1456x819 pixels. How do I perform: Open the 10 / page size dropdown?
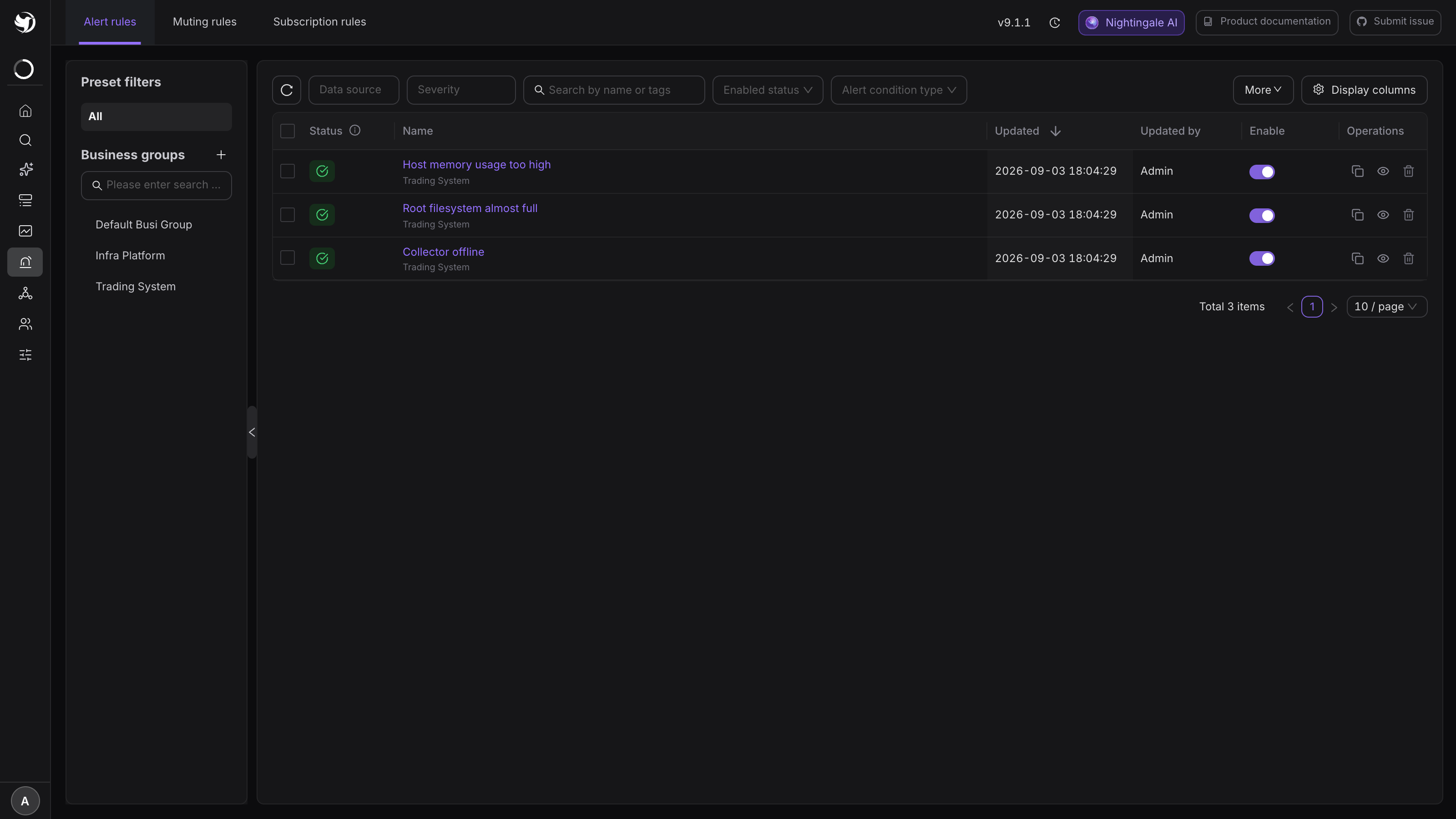pyautogui.click(x=1386, y=307)
